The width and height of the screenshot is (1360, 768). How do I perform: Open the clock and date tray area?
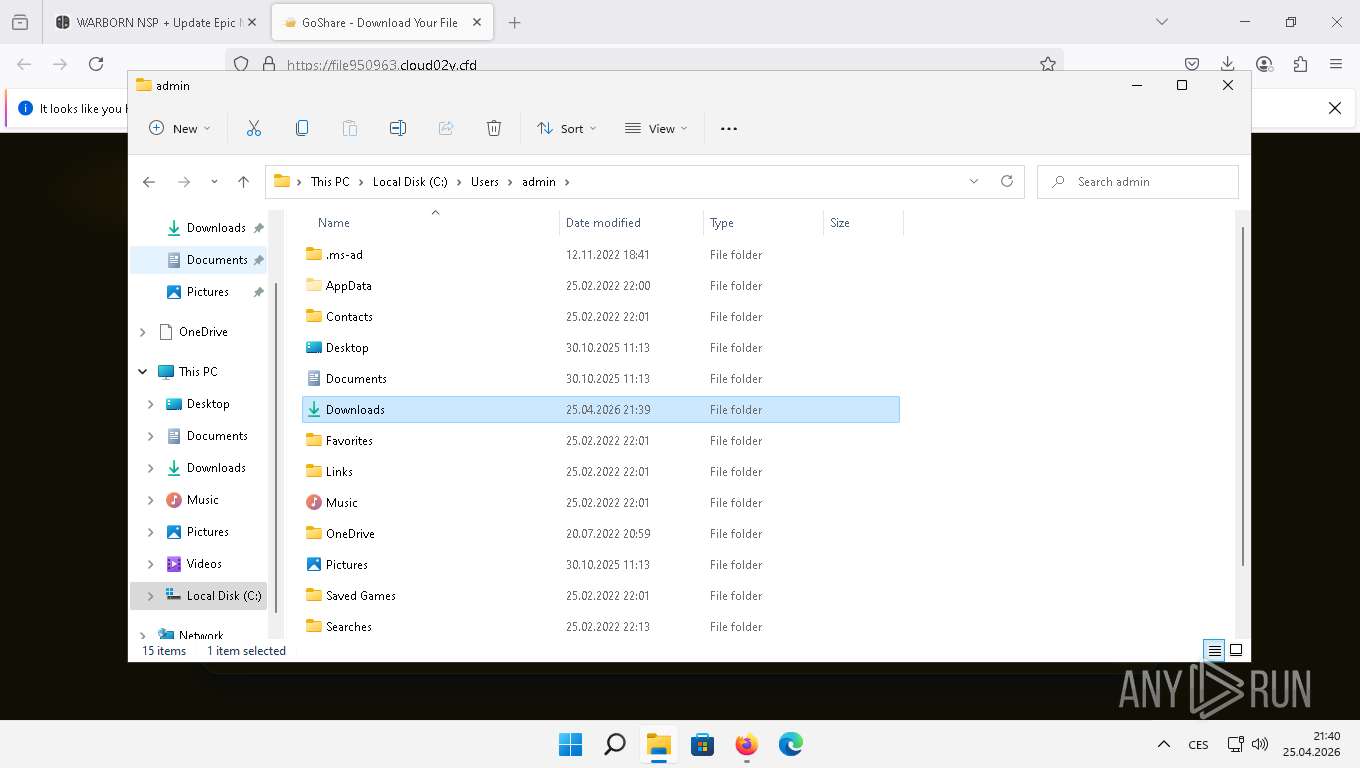[x=1312, y=744]
